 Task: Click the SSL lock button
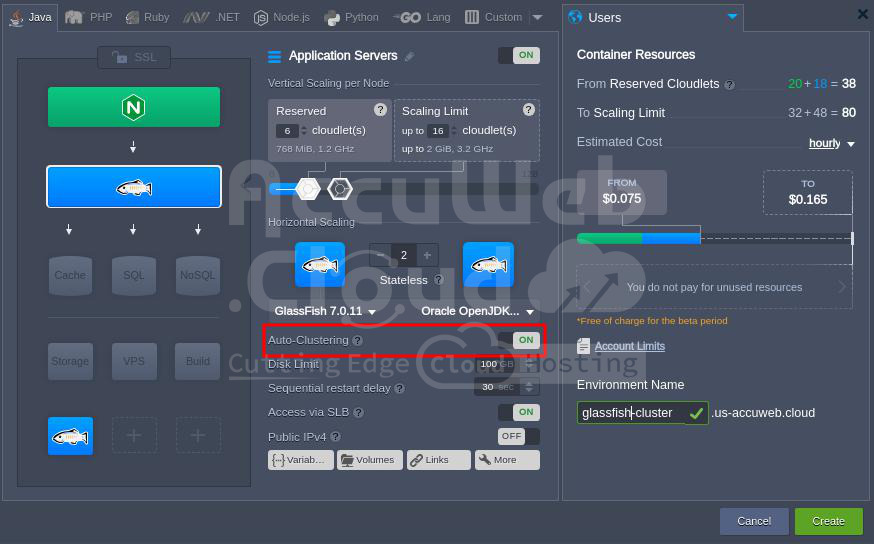[x=134, y=57]
